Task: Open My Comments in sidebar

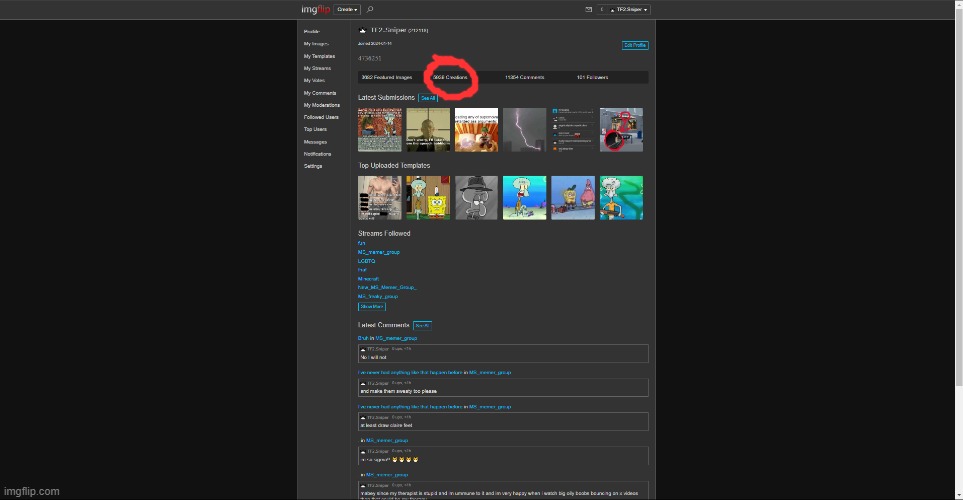Action: tap(320, 93)
